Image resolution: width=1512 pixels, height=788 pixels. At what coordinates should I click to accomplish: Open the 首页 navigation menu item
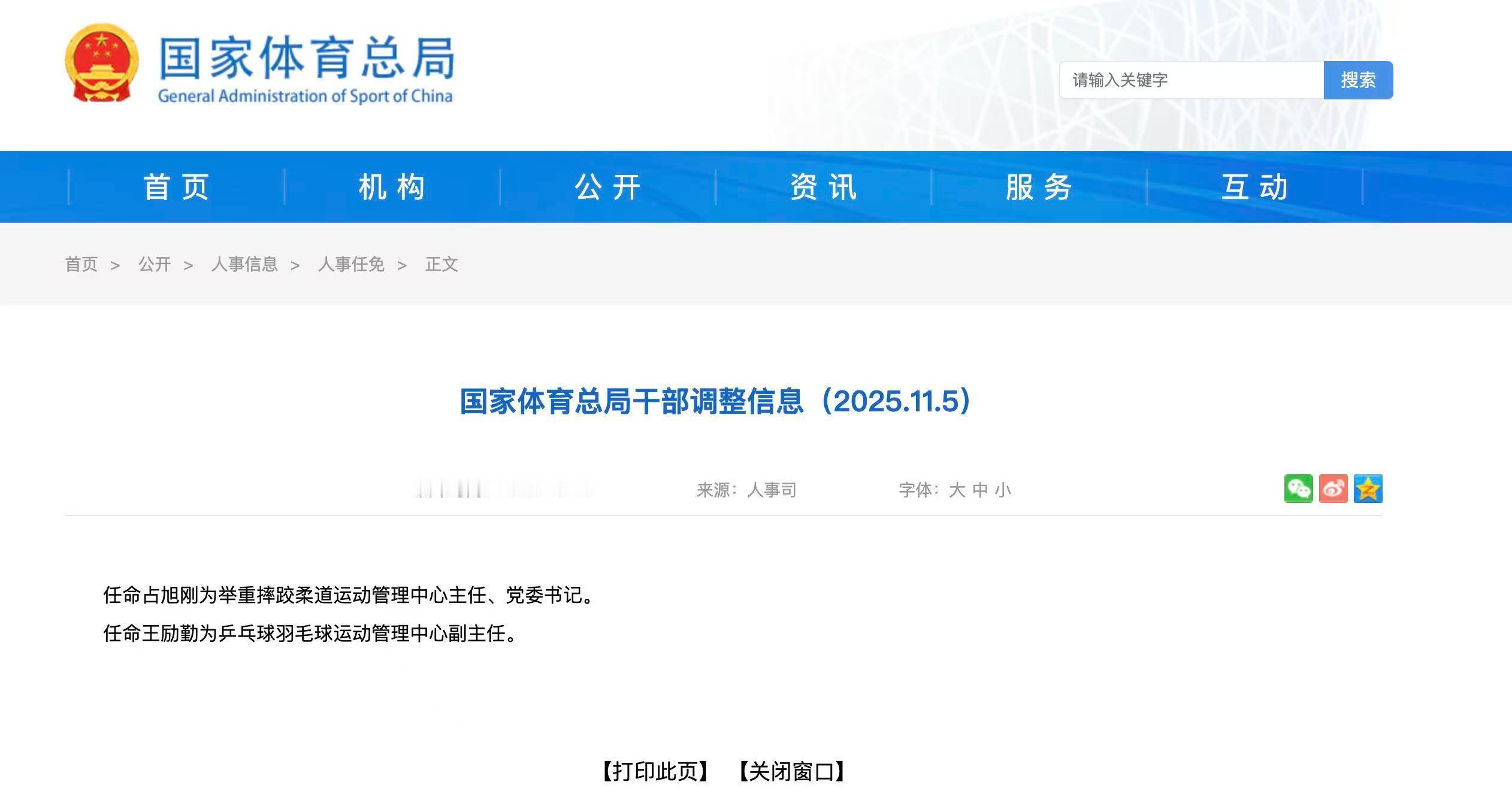[176, 187]
